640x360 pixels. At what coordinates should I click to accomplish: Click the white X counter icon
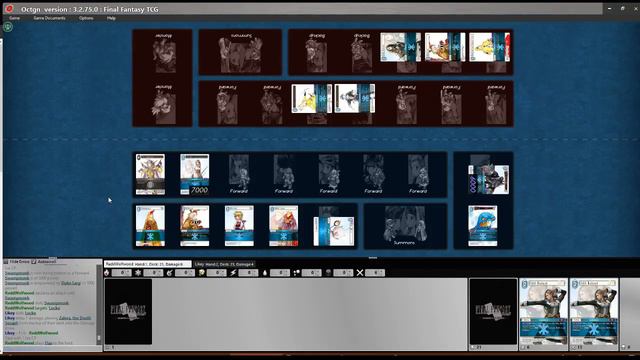tap(360, 273)
